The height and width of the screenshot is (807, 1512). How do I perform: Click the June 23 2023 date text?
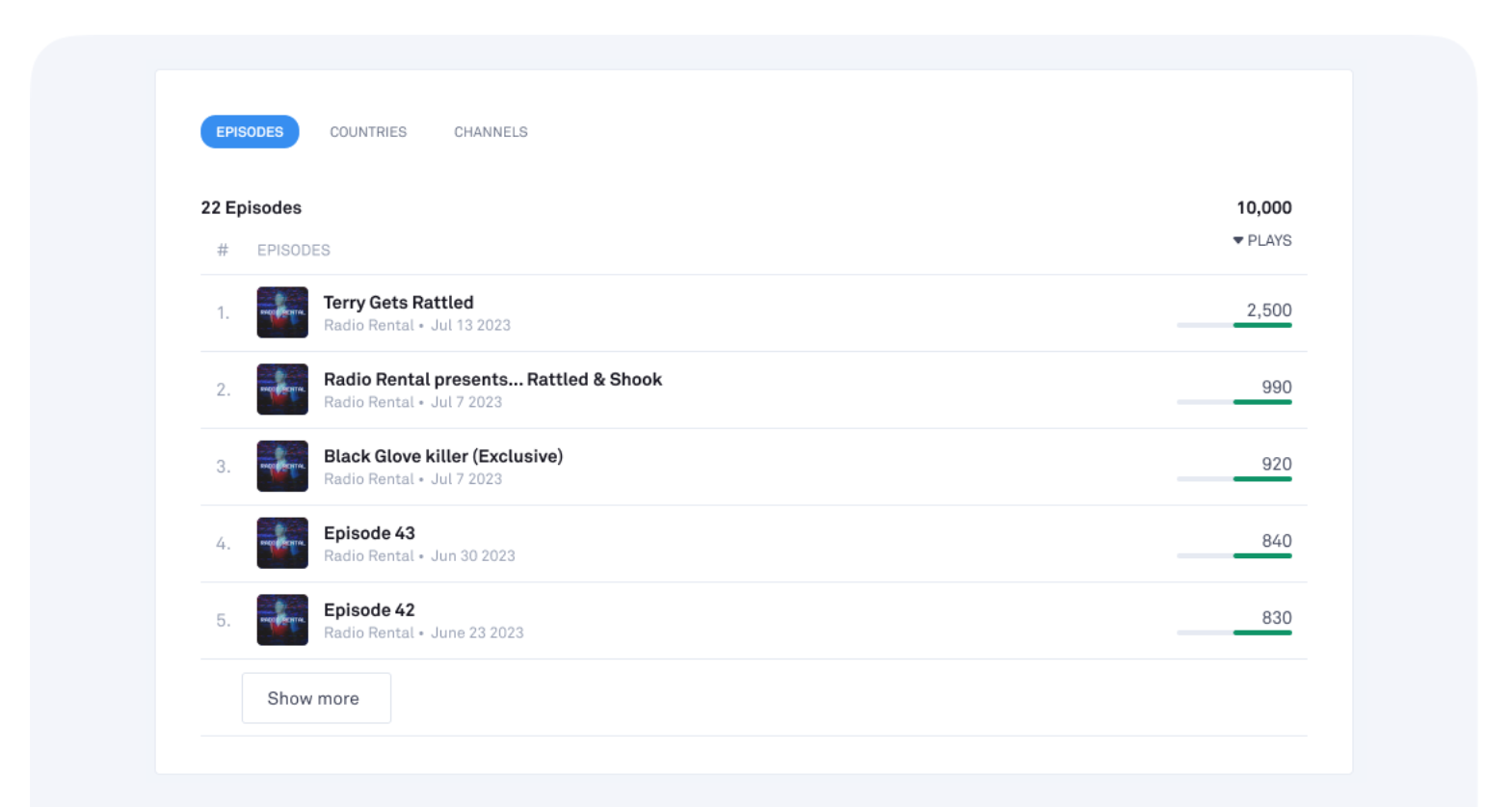477,633
